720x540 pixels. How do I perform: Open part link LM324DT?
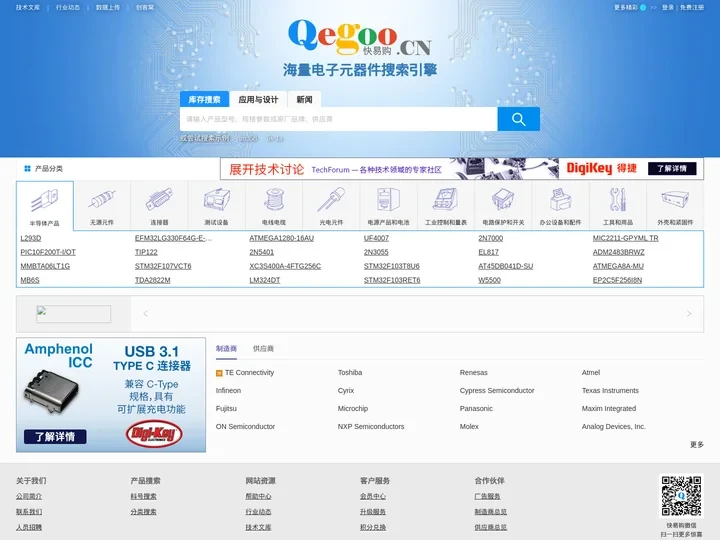[x=264, y=280]
